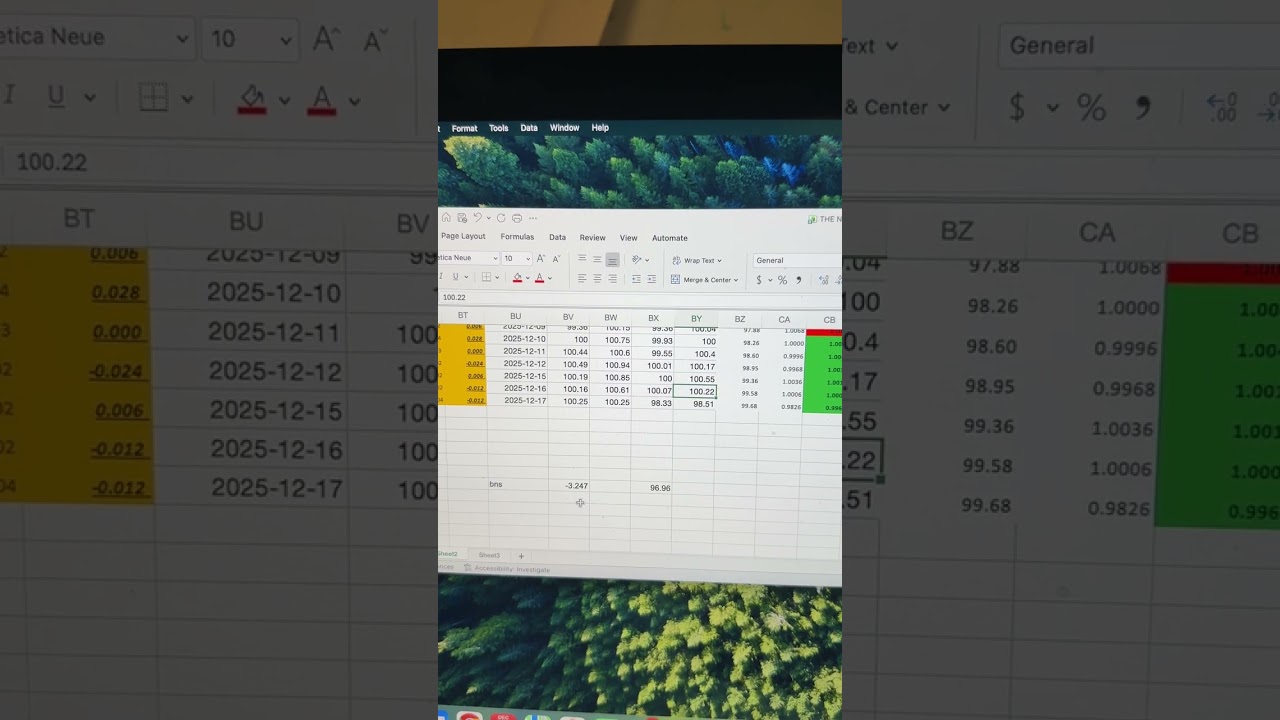Click Decrease Font Size icon
The height and width of the screenshot is (720, 1280).
tap(556, 258)
